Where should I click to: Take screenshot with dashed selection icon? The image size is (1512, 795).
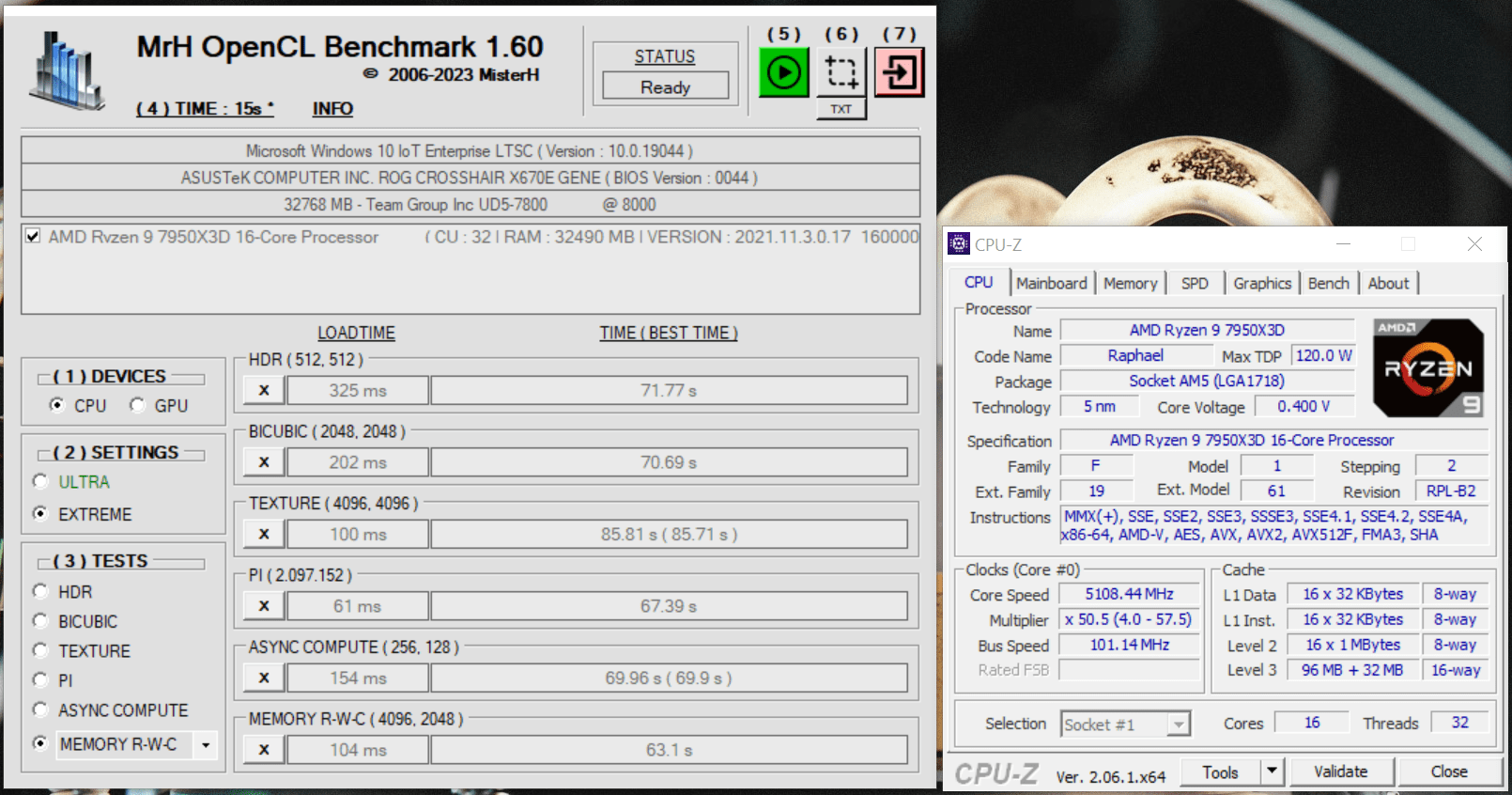[x=841, y=72]
